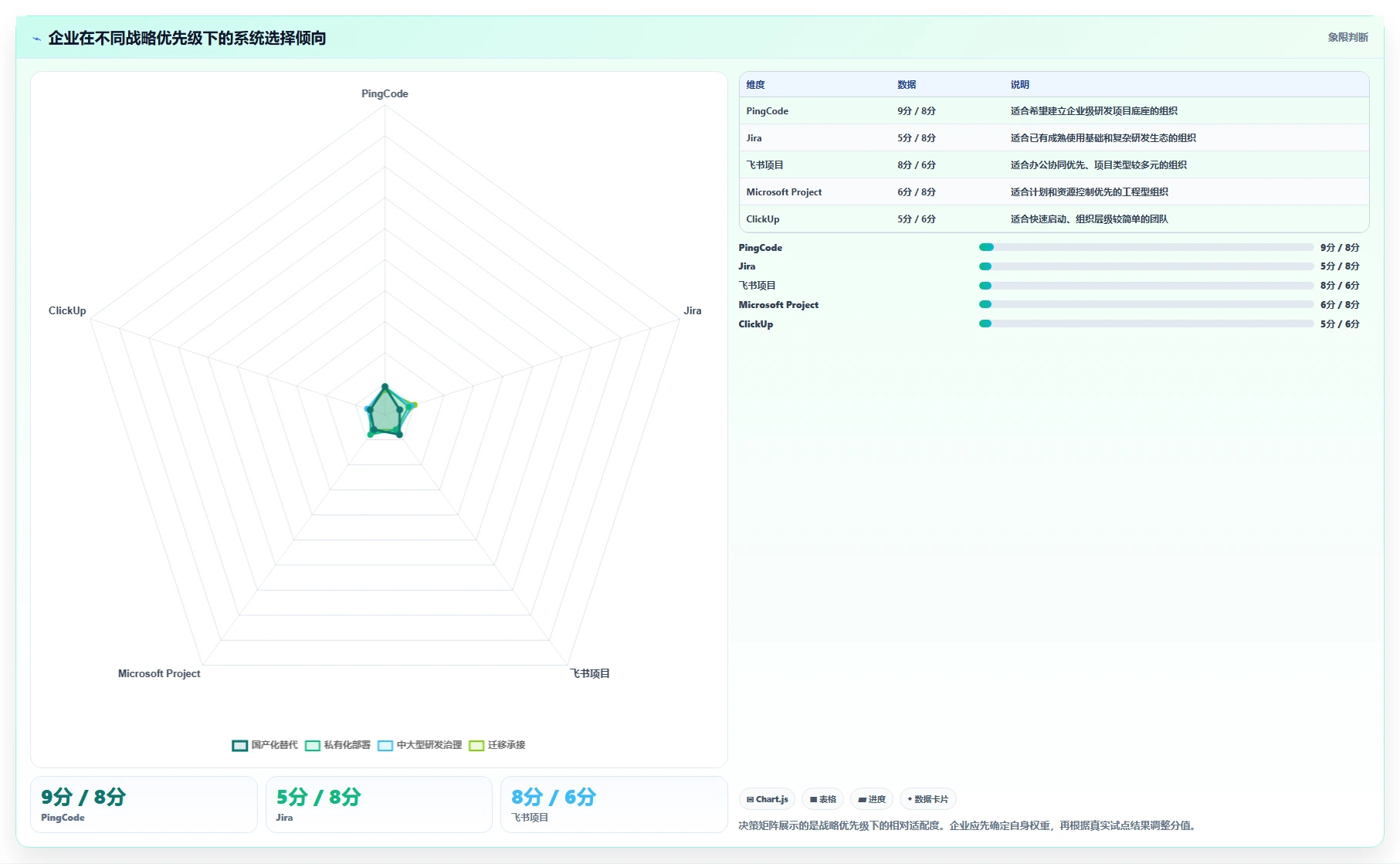Click the PingCode label in progress list
This screenshot has width=1400, height=864.
[x=760, y=248]
